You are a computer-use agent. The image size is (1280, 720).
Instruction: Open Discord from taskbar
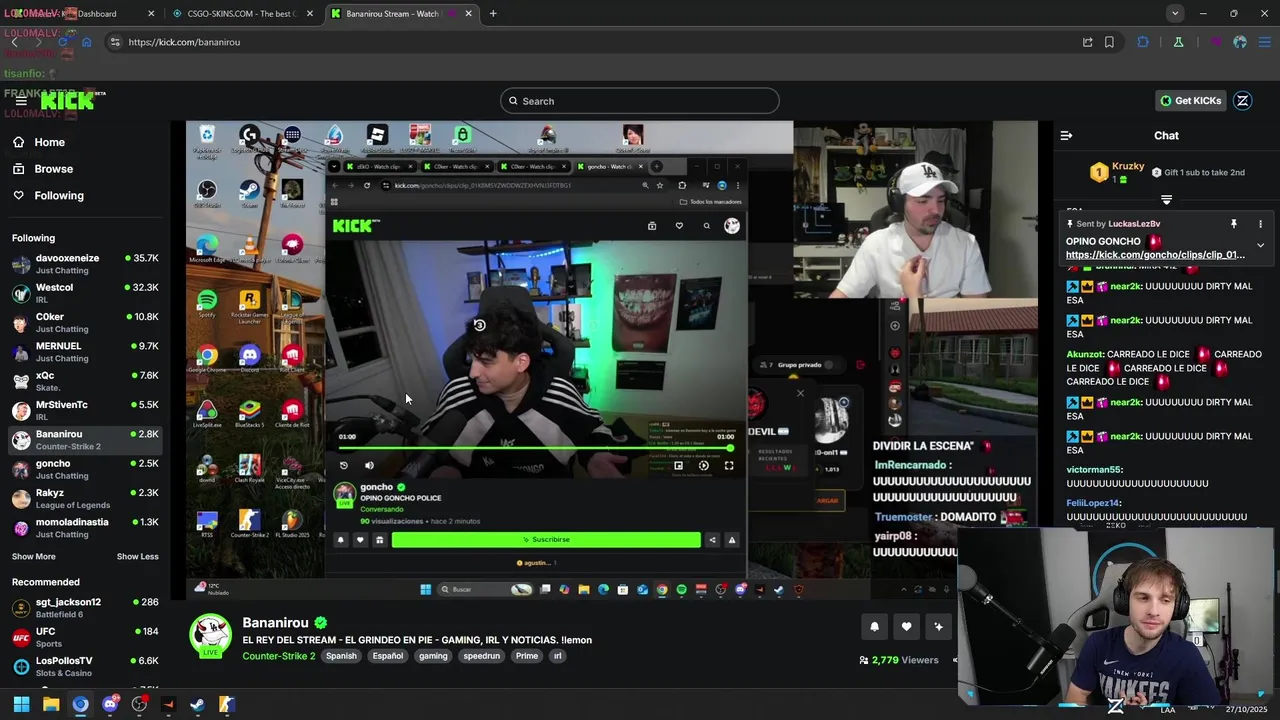(x=110, y=704)
